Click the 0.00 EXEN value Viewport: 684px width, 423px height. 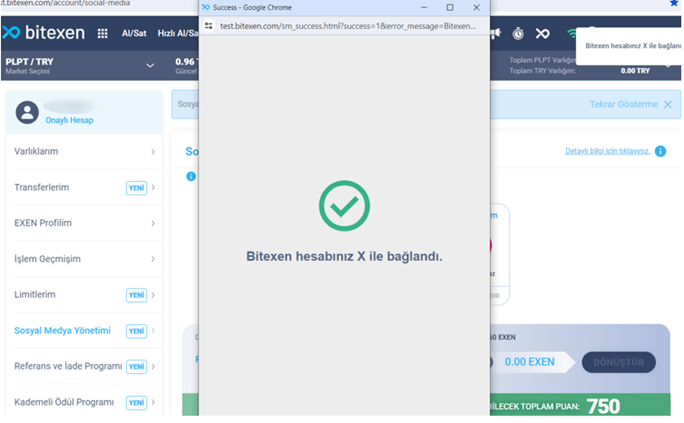(530, 362)
